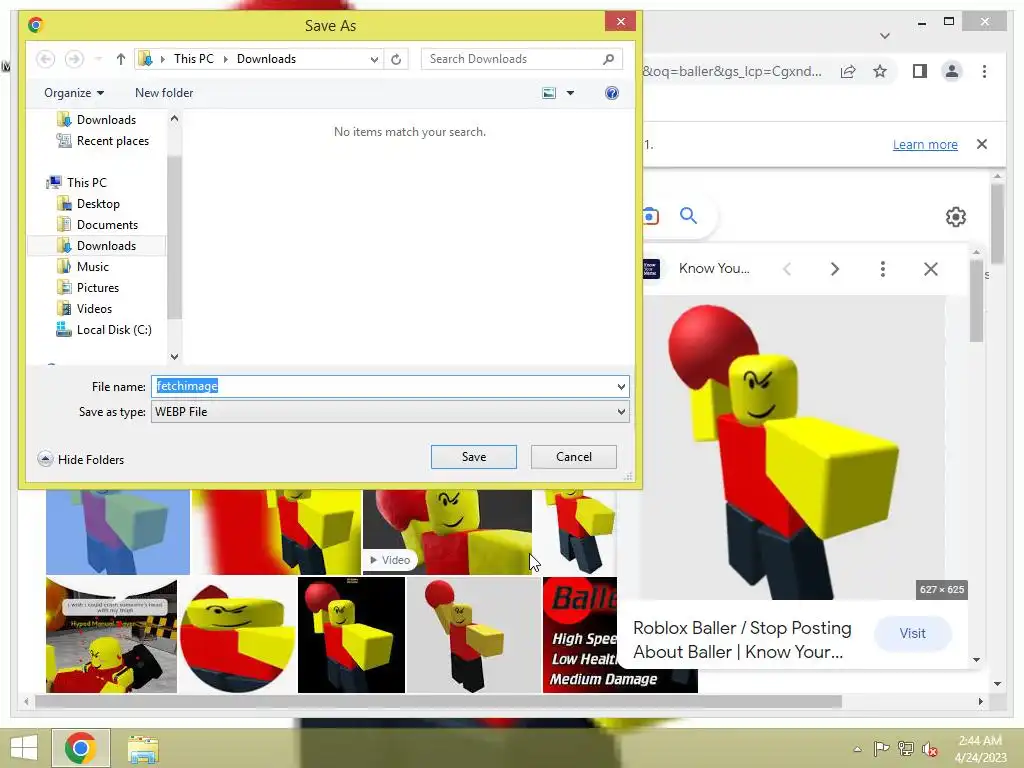Image resolution: width=1024 pixels, height=768 pixels.
Task: Bookmark this page star icon
Action: (x=880, y=71)
